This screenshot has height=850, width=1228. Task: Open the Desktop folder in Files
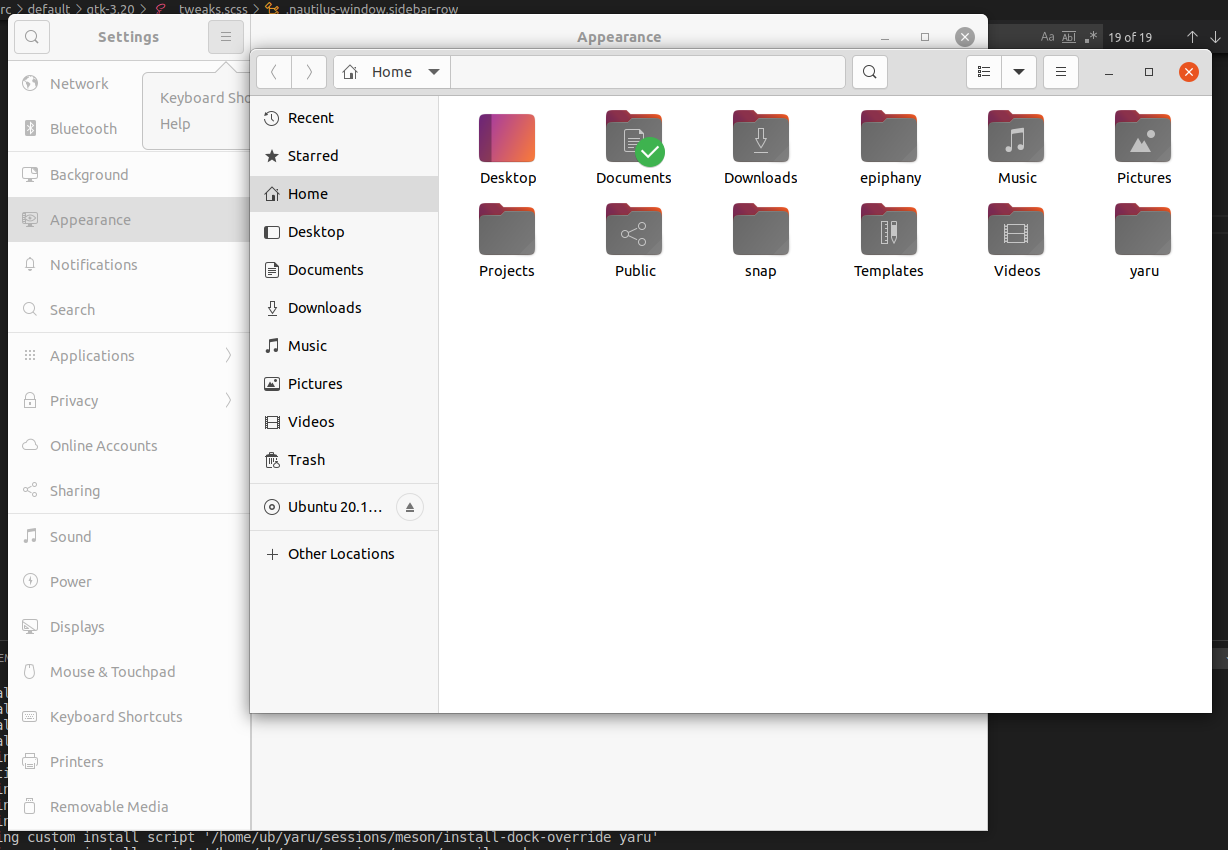[x=507, y=138]
